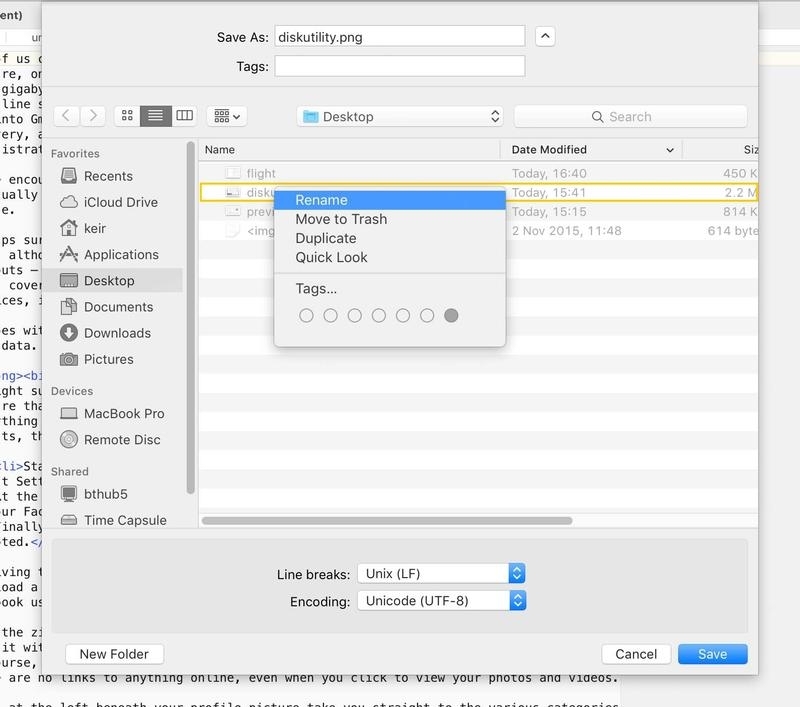Viewport: 800px width, 707px height.
Task: Open the Desktop location dropdown
Action: [399, 117]
